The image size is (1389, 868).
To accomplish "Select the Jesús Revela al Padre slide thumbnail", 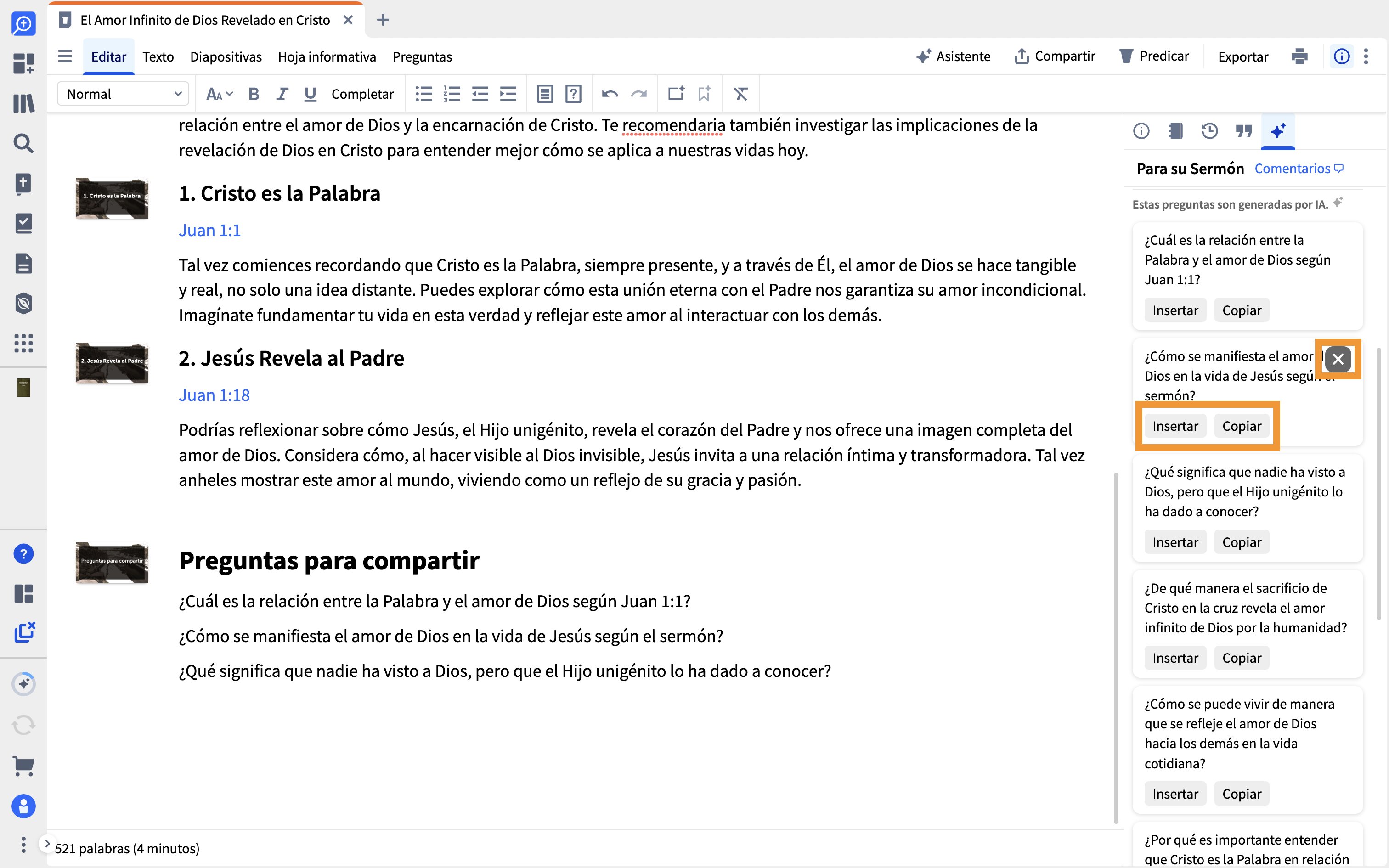I will [112, 363].
